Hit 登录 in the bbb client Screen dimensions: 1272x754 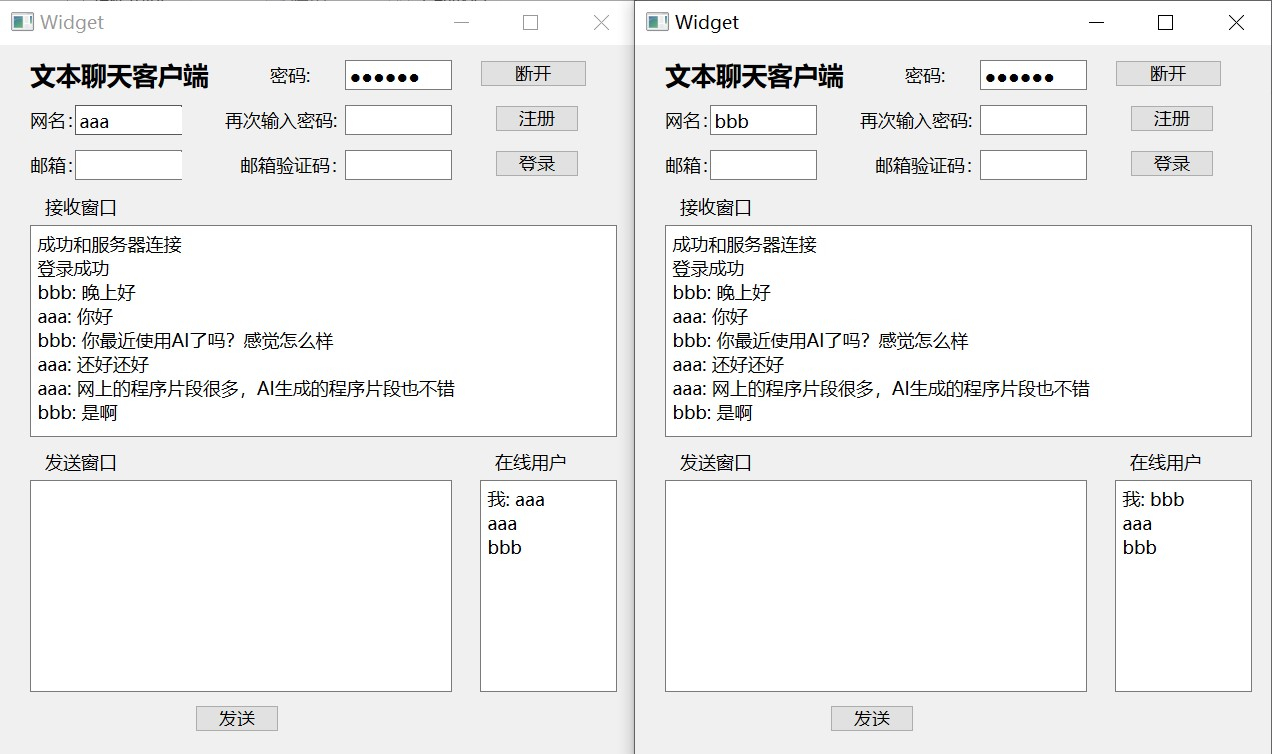click(x=1171, y=164)
